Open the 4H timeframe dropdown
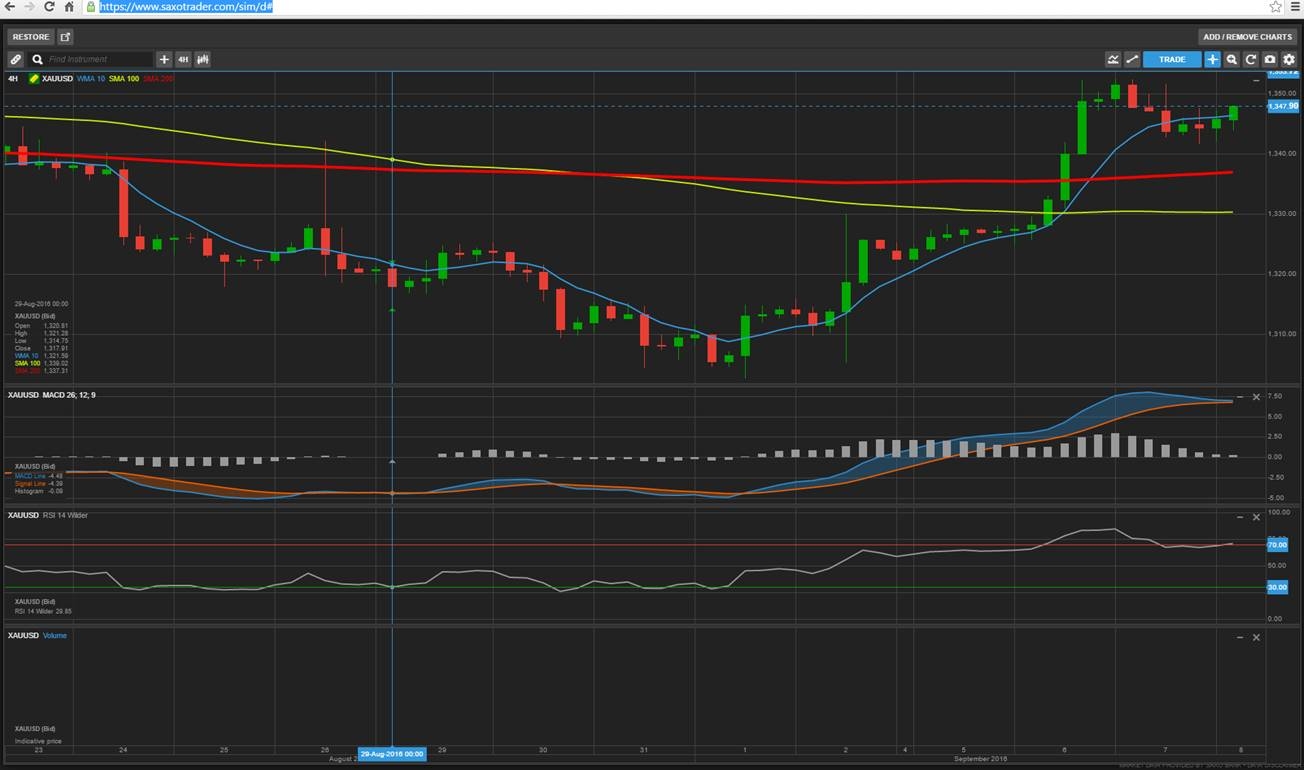The height and width of the screenshot is (770, 1304). 184,59
